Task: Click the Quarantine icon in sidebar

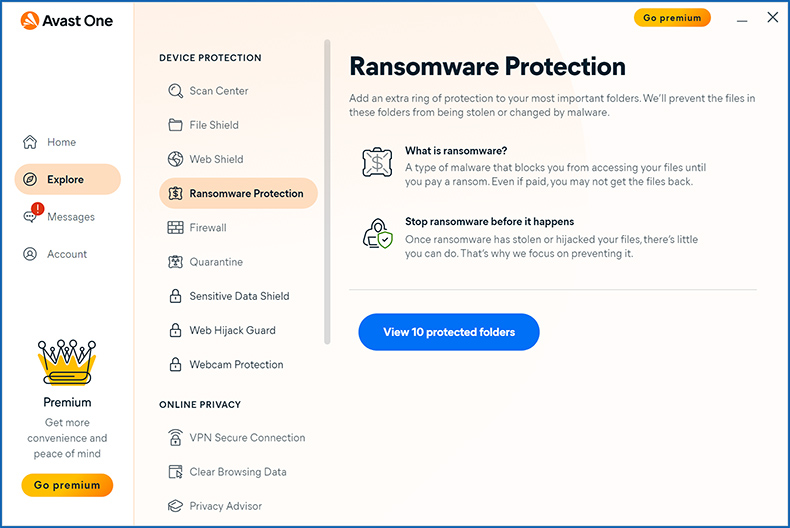Action: tap(175, 262)
